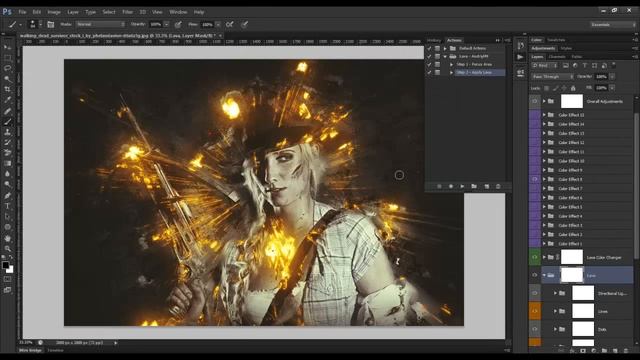Toggle visibility of Dots group
Image resolution: width=640 pixels, height=360 pixels.
pyautogui.click(x=535, y=329)
